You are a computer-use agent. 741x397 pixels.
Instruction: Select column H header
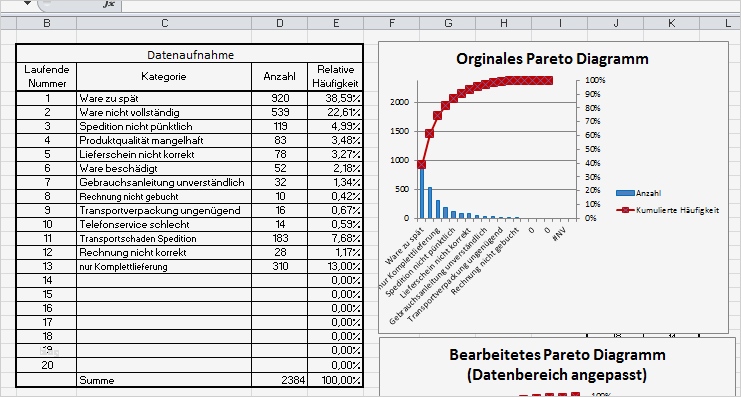(504, 23)
